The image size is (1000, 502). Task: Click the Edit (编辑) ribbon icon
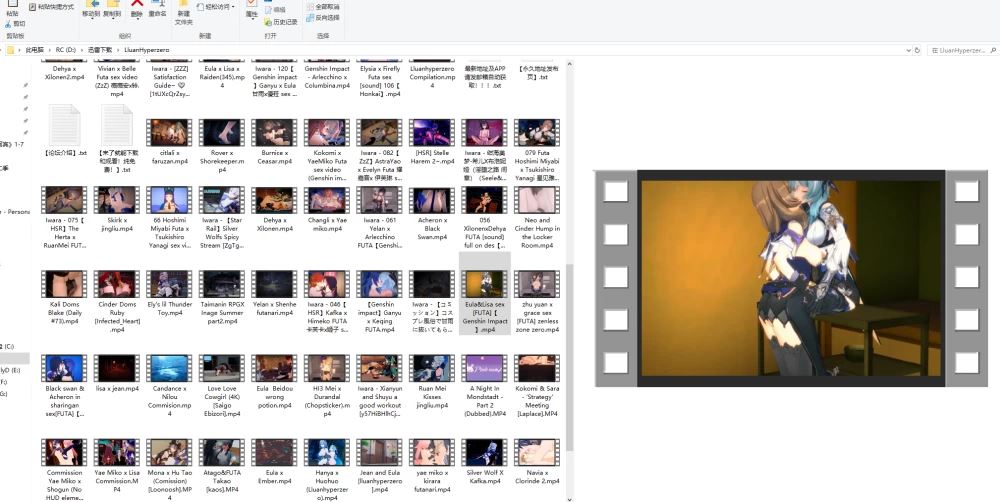[268, 10]
